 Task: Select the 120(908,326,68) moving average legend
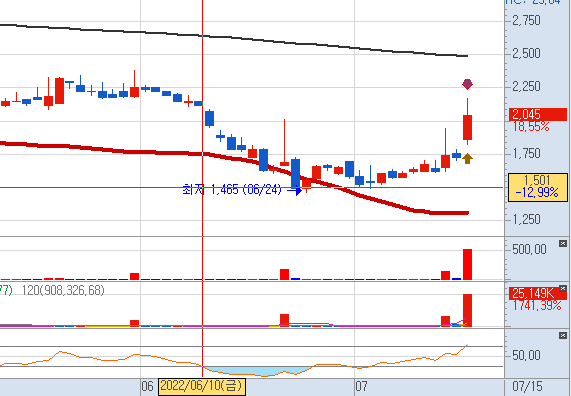click(63, 290)
